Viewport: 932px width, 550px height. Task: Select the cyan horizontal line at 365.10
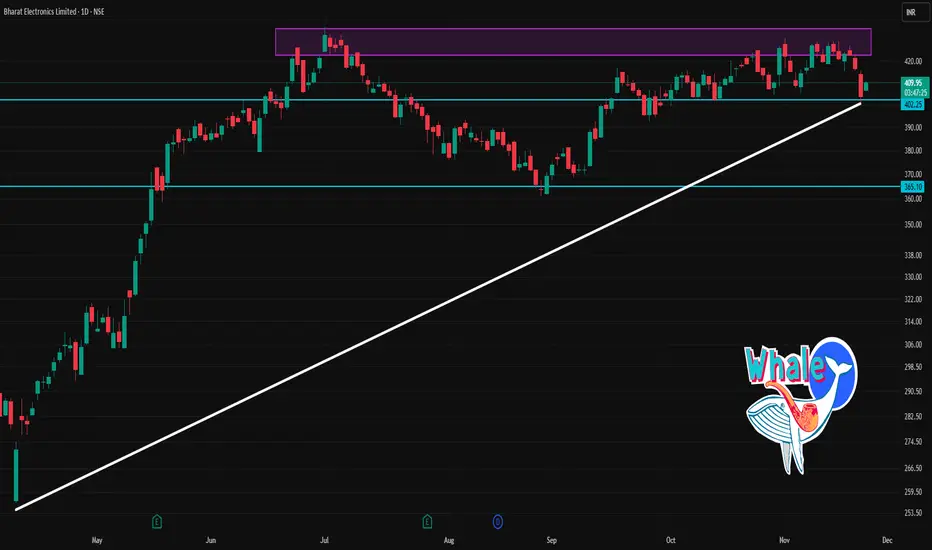450,187
